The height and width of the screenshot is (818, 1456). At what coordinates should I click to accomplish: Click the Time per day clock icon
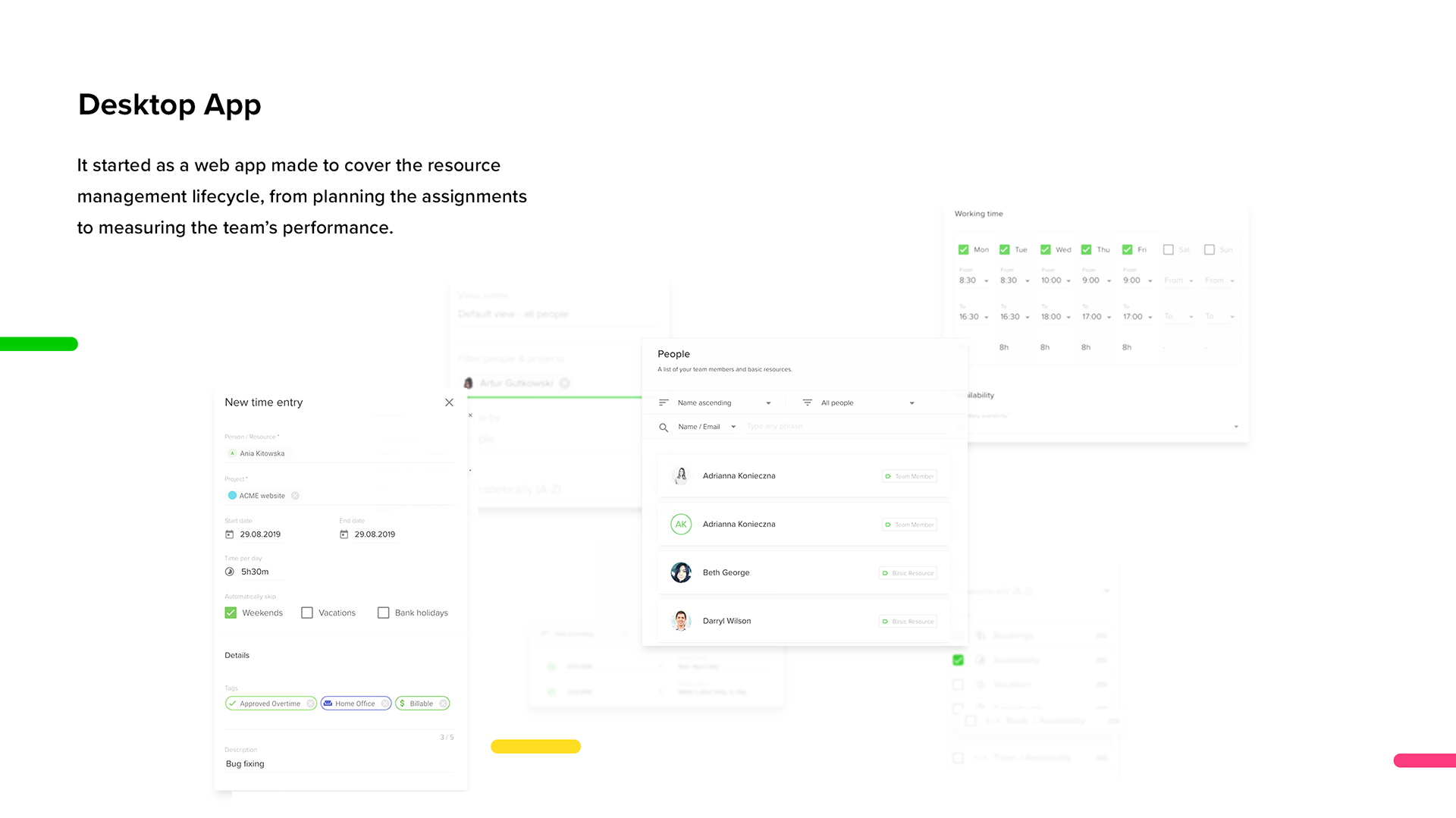tap(229, 572)
